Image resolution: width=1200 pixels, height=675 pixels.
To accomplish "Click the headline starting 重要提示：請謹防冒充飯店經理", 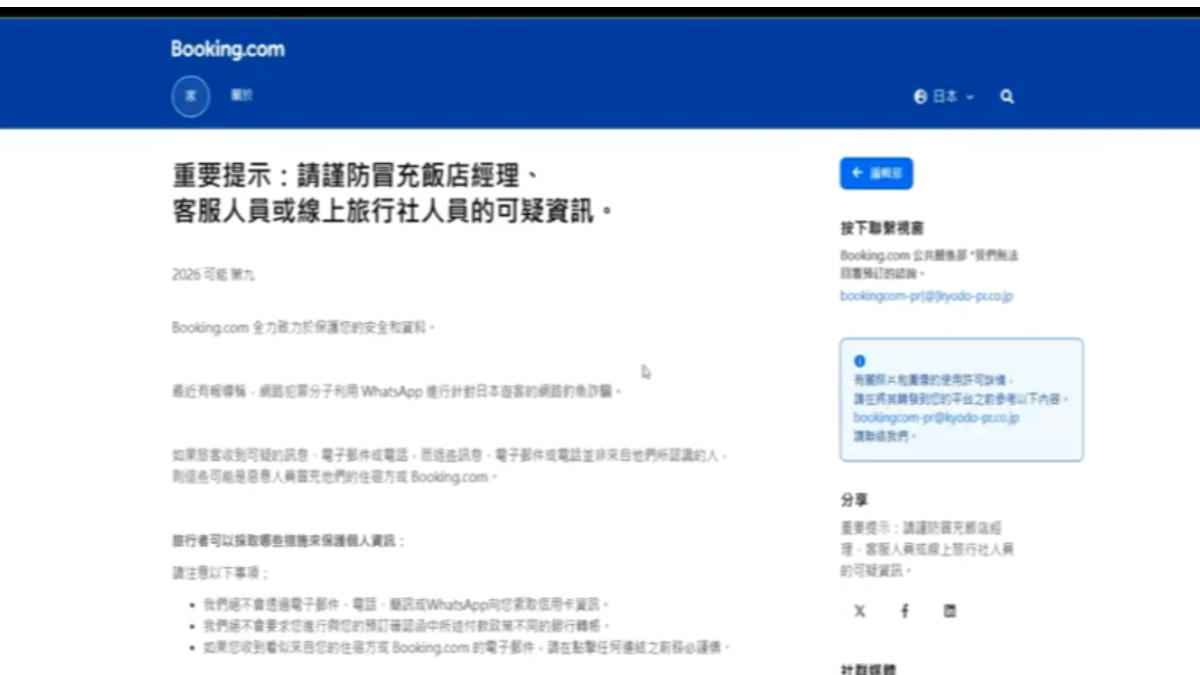I will (392, 195).
